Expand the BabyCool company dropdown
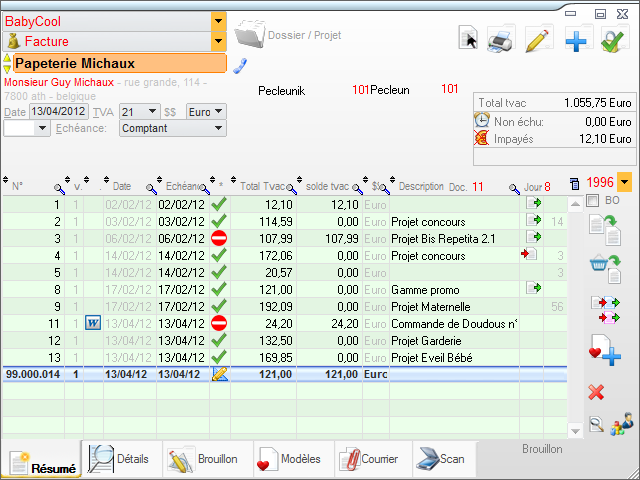The width and height of the screenshot is (640, 480). [218, 20]
